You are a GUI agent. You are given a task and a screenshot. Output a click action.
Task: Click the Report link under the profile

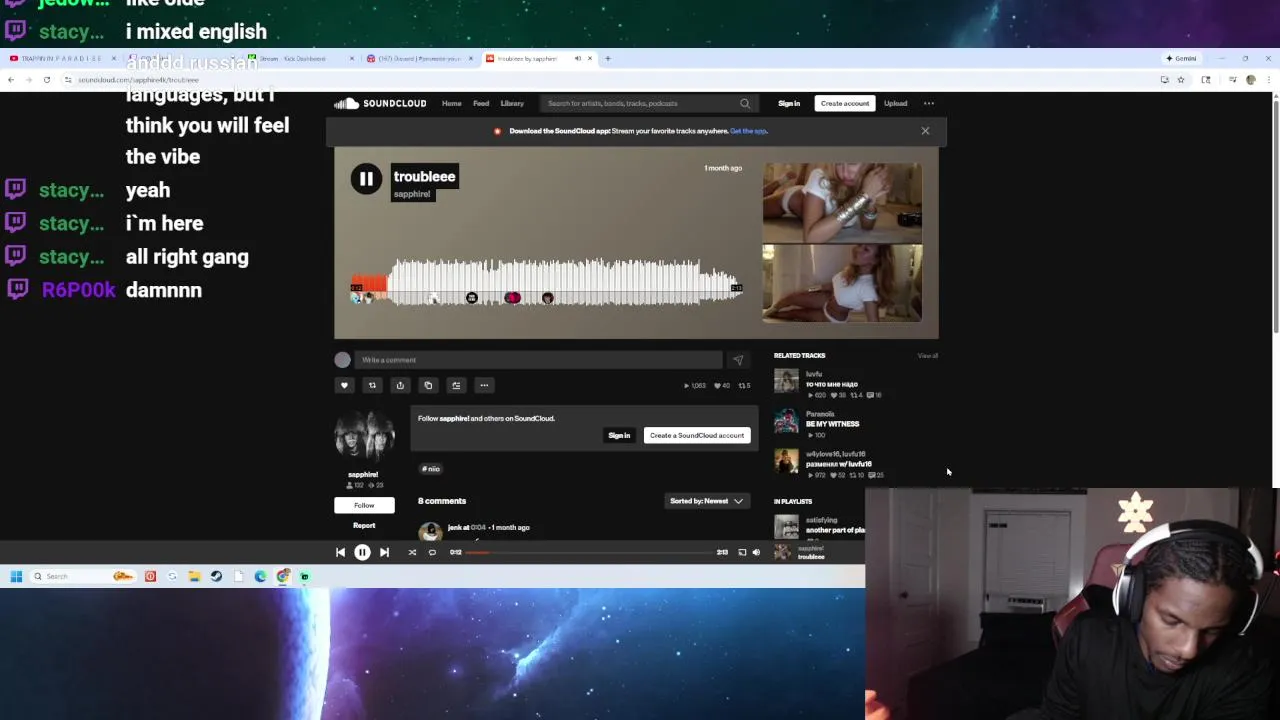(x=364, y=525)
